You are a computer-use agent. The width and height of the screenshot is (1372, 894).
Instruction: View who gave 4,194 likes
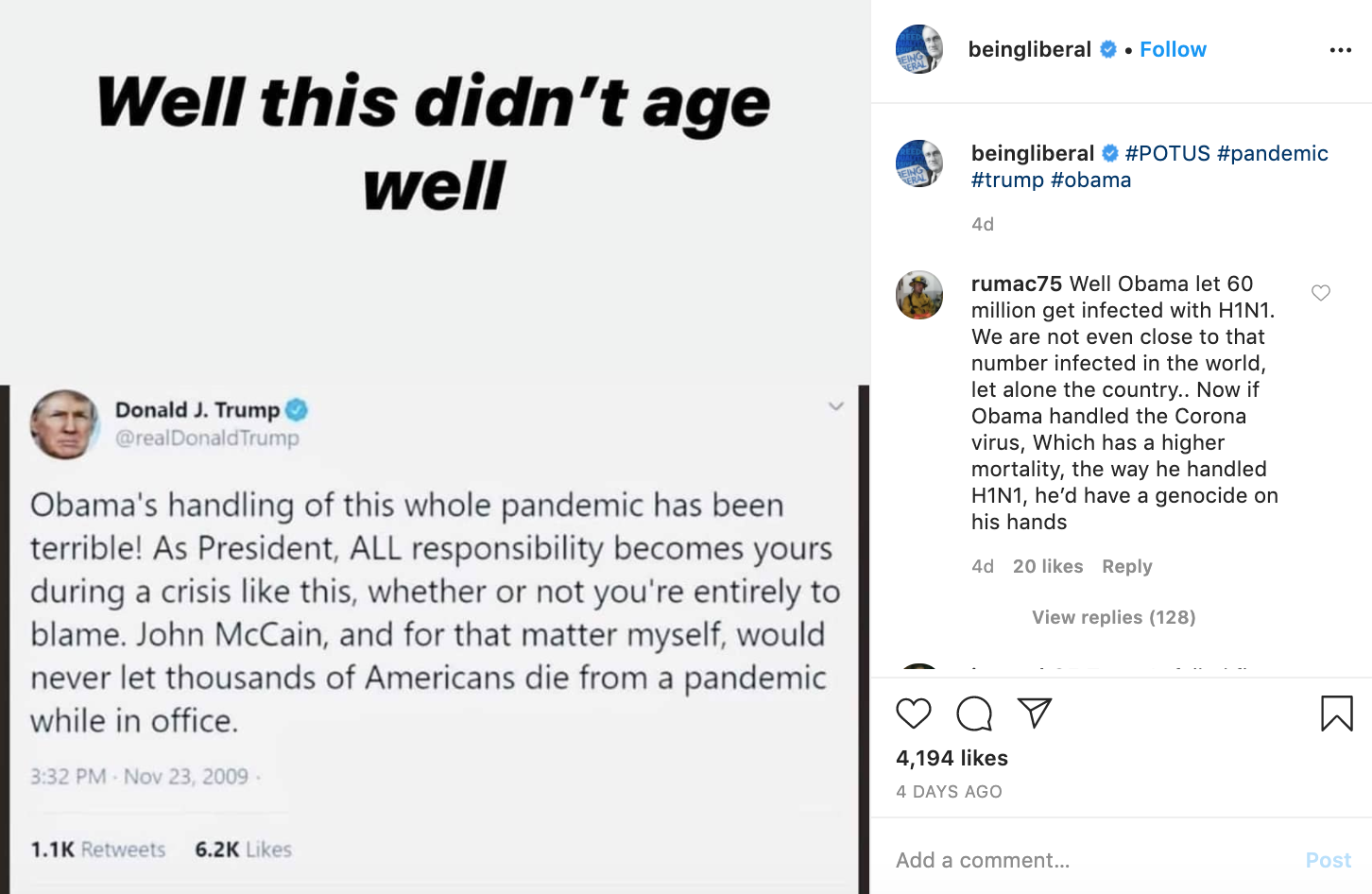[x=952, y=758]
